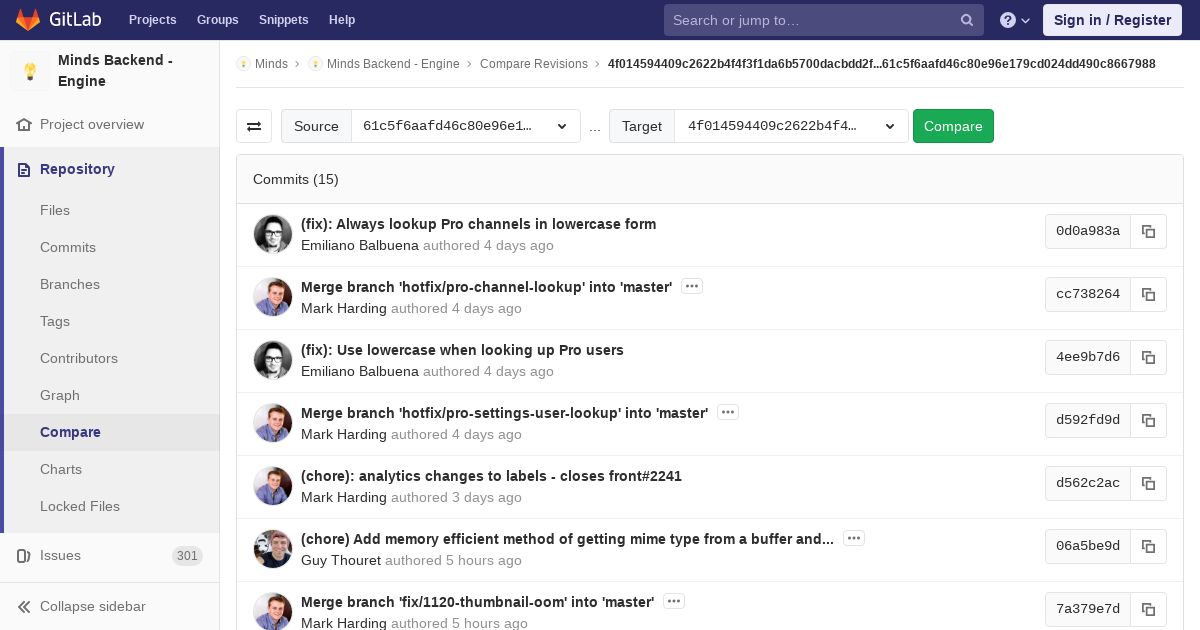Image resolution: width=1200 pixels, height=630 pixels.
Task: Open the Source revision dropdown
Action: pos(466,126)
